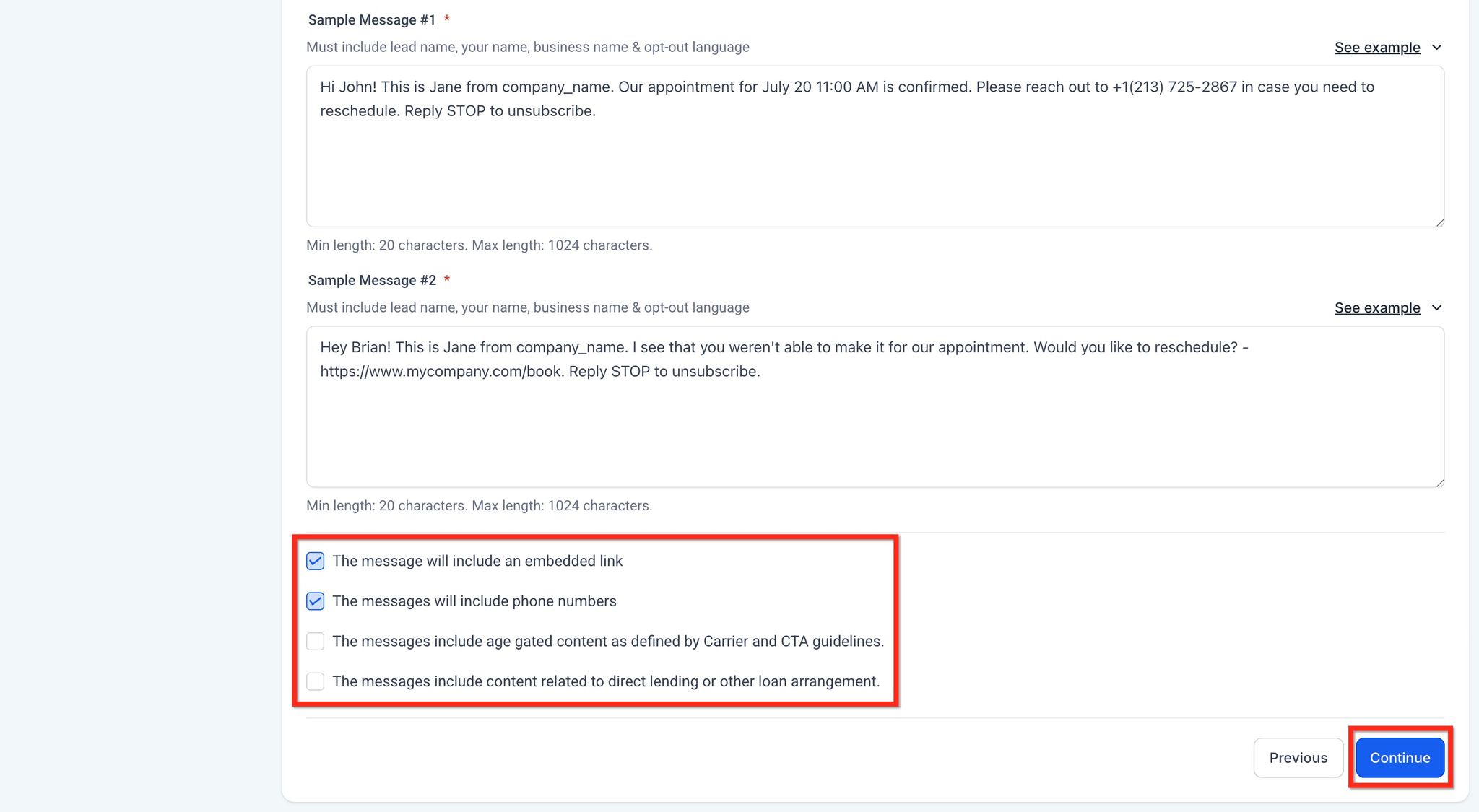Viewport: 1479px width, 812px height.
Task: Click the "Sample Message #2" field label
Action: [372, 281]
